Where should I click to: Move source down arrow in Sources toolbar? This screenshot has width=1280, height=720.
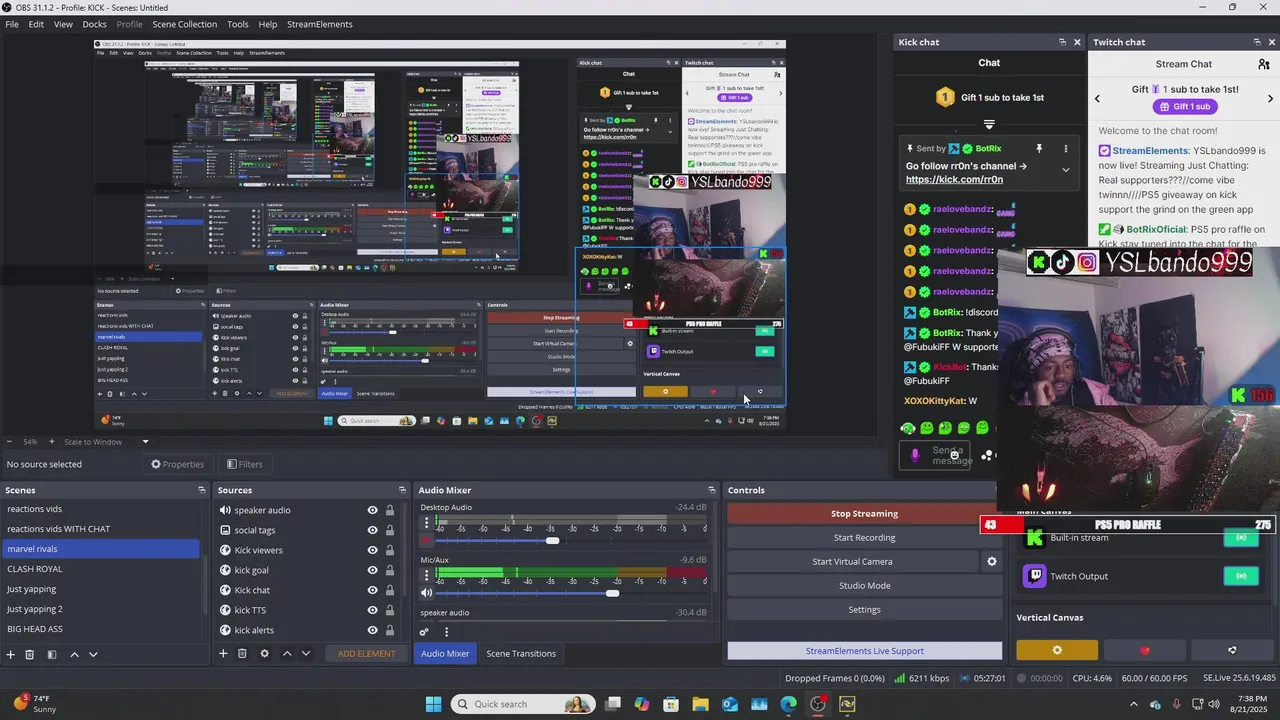(x=306, y=653)
